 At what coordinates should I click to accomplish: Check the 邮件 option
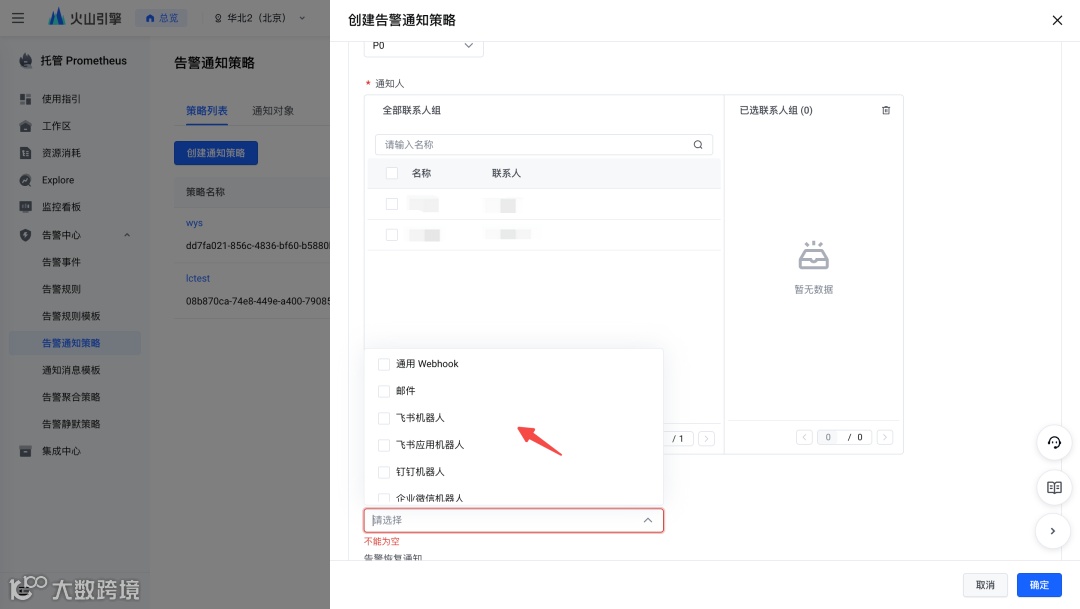384,391
